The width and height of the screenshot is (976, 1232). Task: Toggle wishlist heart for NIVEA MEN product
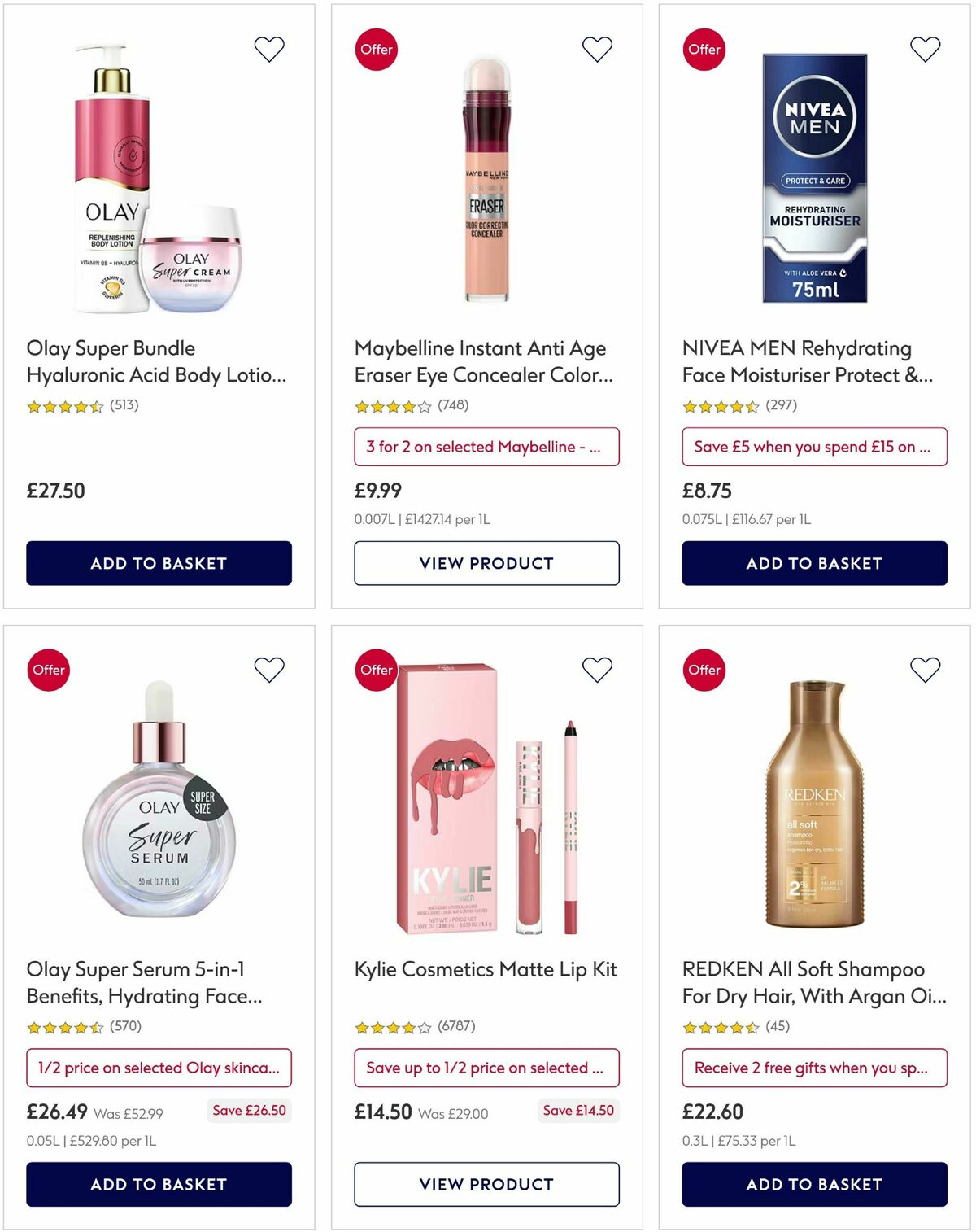[923, 49]
